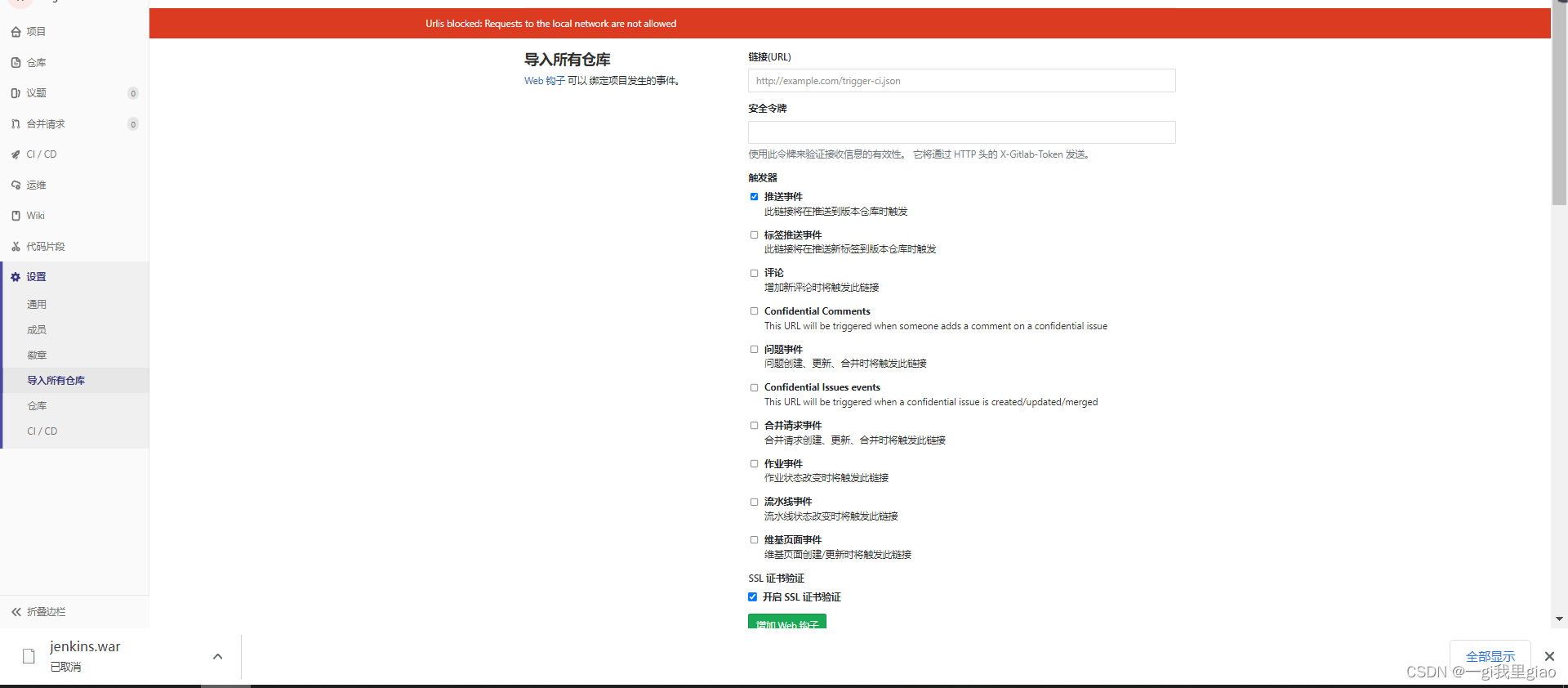
Task: Click 折叠边栏 to collapse sidebar
Action: tap(46, 612)
